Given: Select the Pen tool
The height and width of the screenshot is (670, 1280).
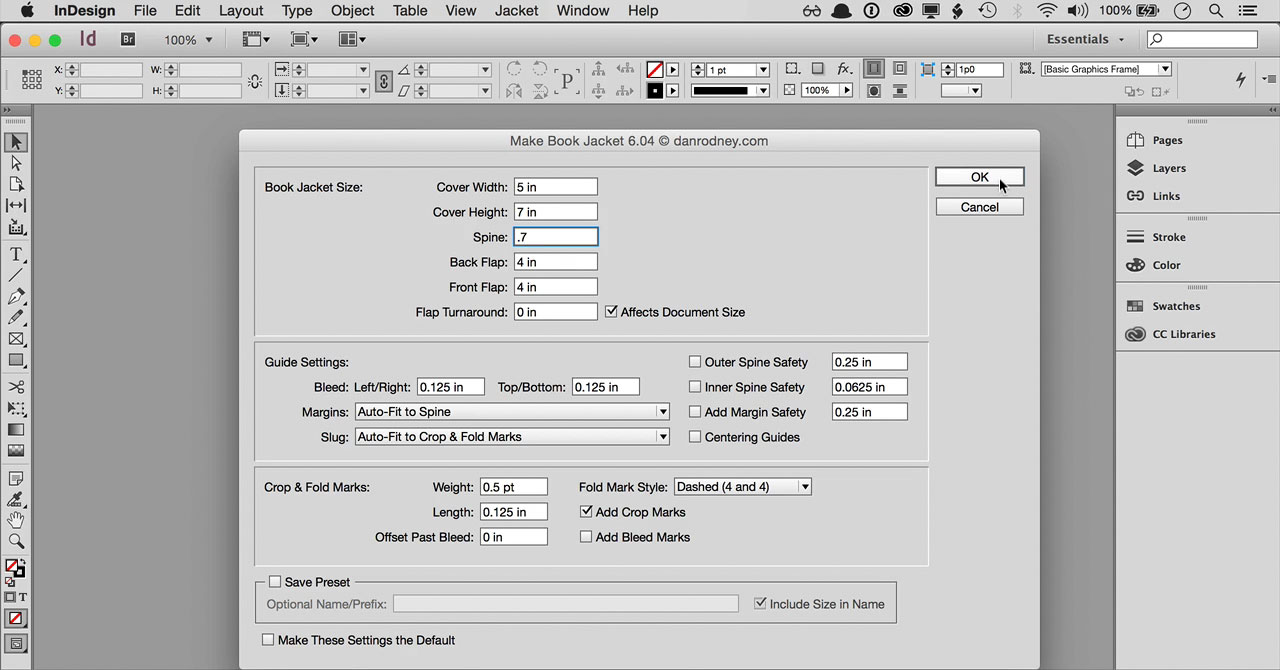Looking at the screenshot, I should (x=16, y=297).
